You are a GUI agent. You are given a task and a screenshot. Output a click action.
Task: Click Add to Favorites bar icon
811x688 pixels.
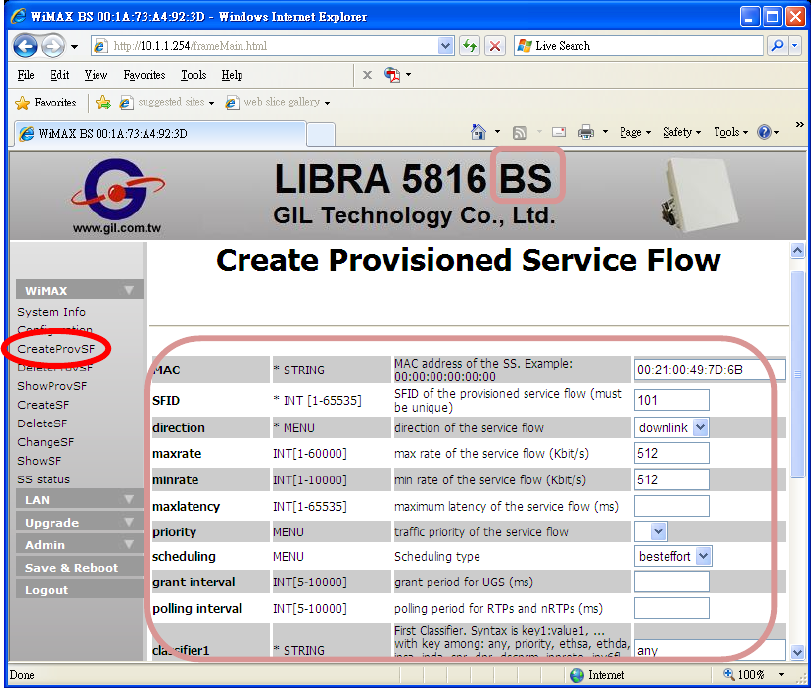[103, 102]
